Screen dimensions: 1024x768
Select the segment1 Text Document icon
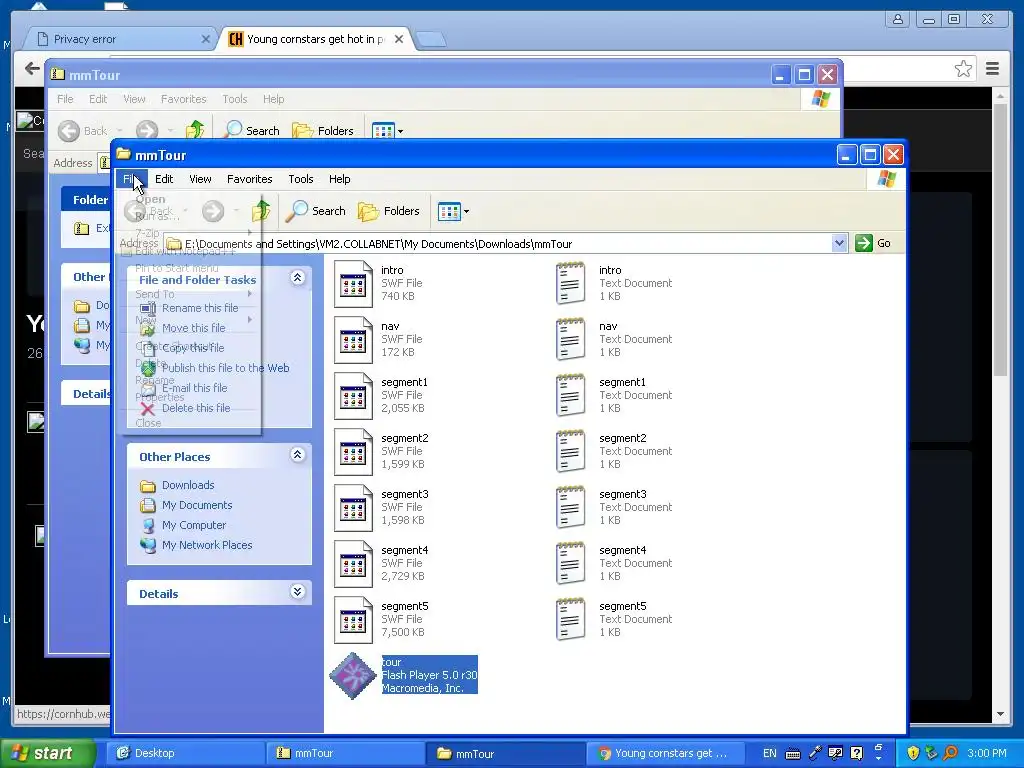[x=571, y=396]
